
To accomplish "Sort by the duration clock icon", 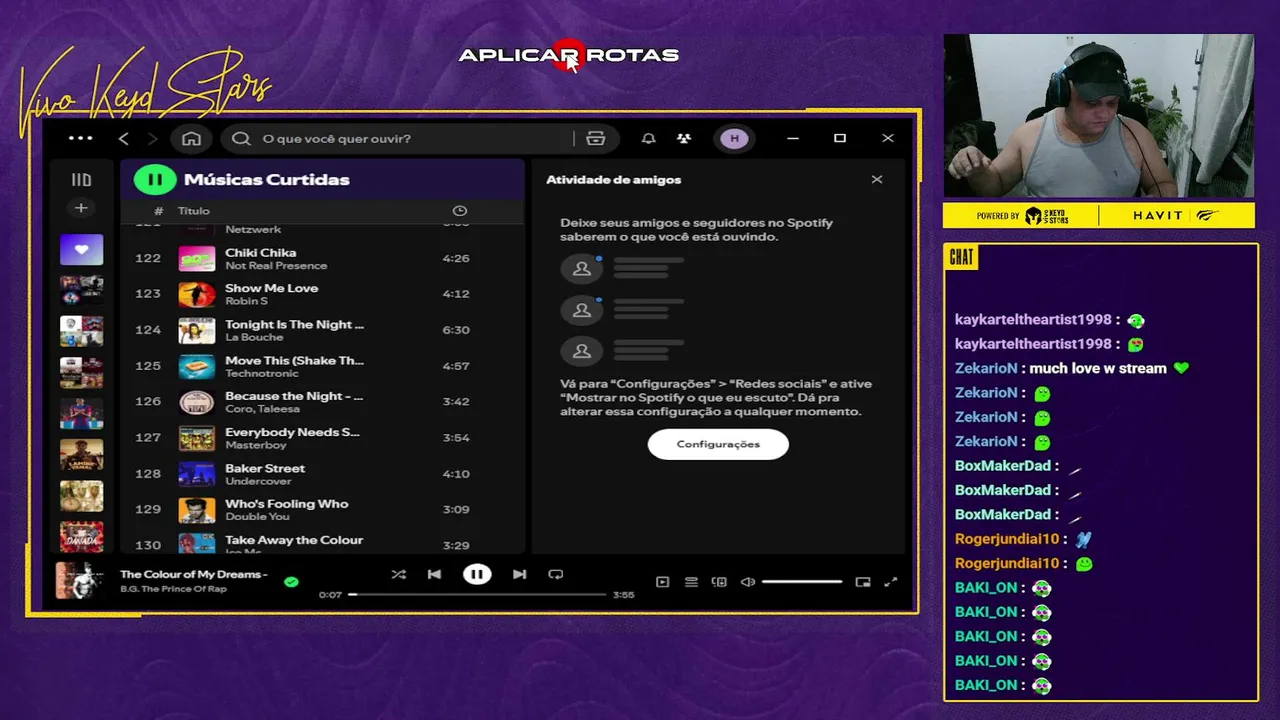I will [460, 211].
